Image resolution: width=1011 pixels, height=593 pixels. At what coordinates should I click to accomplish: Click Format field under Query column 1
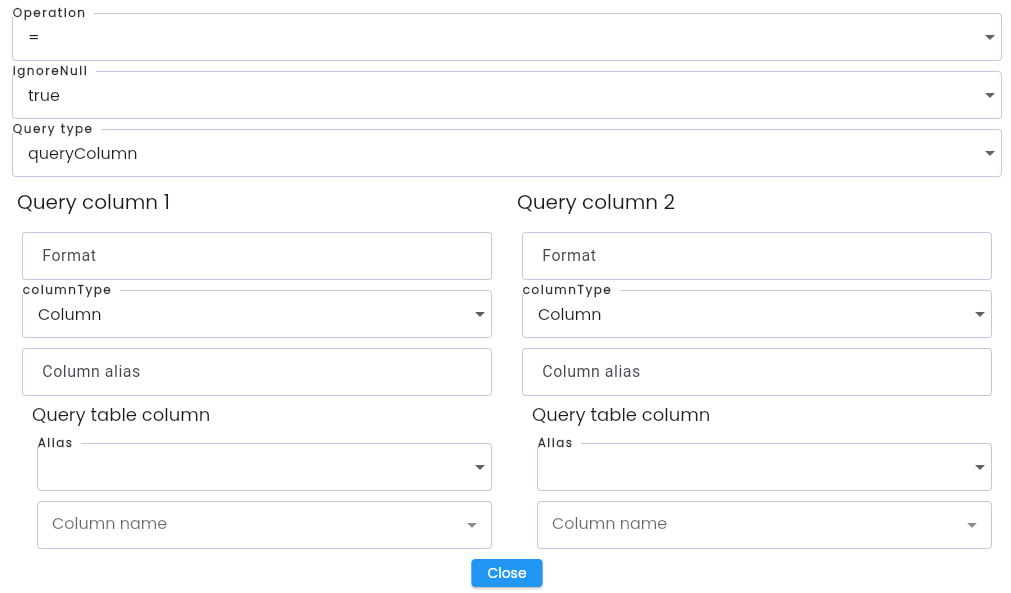pyautogui.click(x=257, y=256)
